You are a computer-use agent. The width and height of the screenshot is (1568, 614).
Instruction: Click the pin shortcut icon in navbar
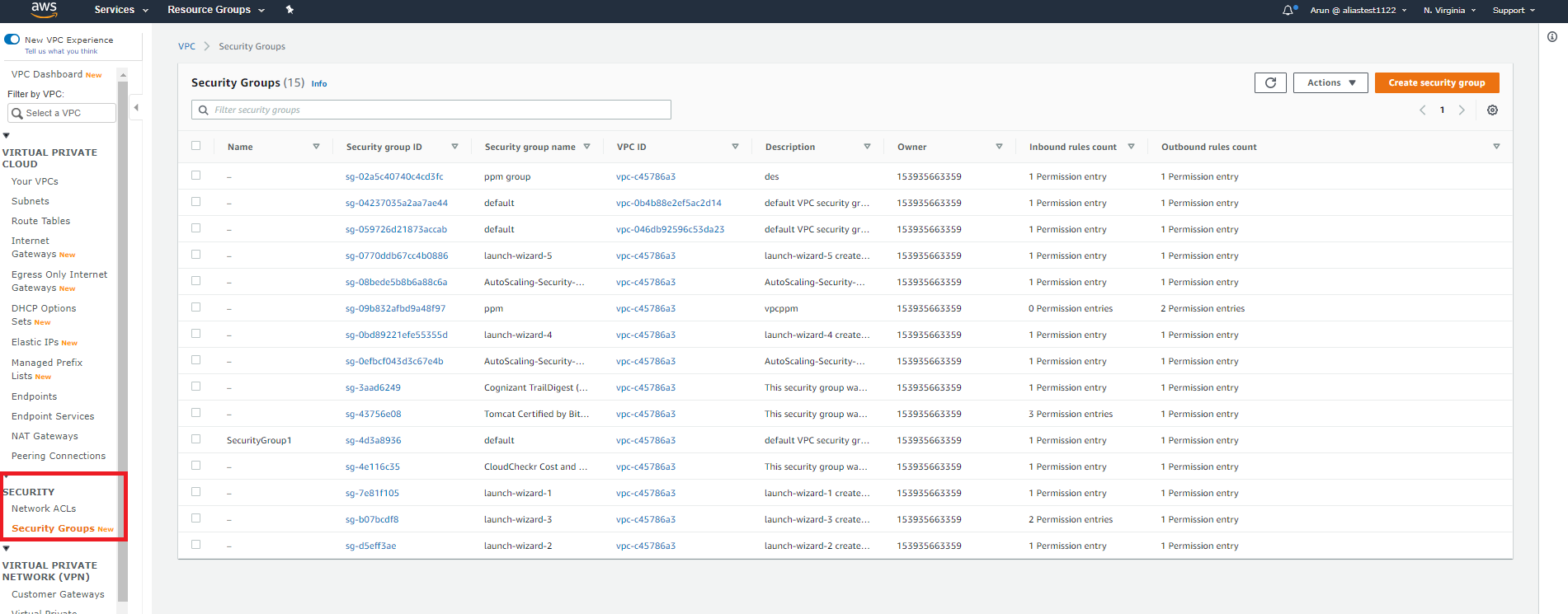[290, 10]
